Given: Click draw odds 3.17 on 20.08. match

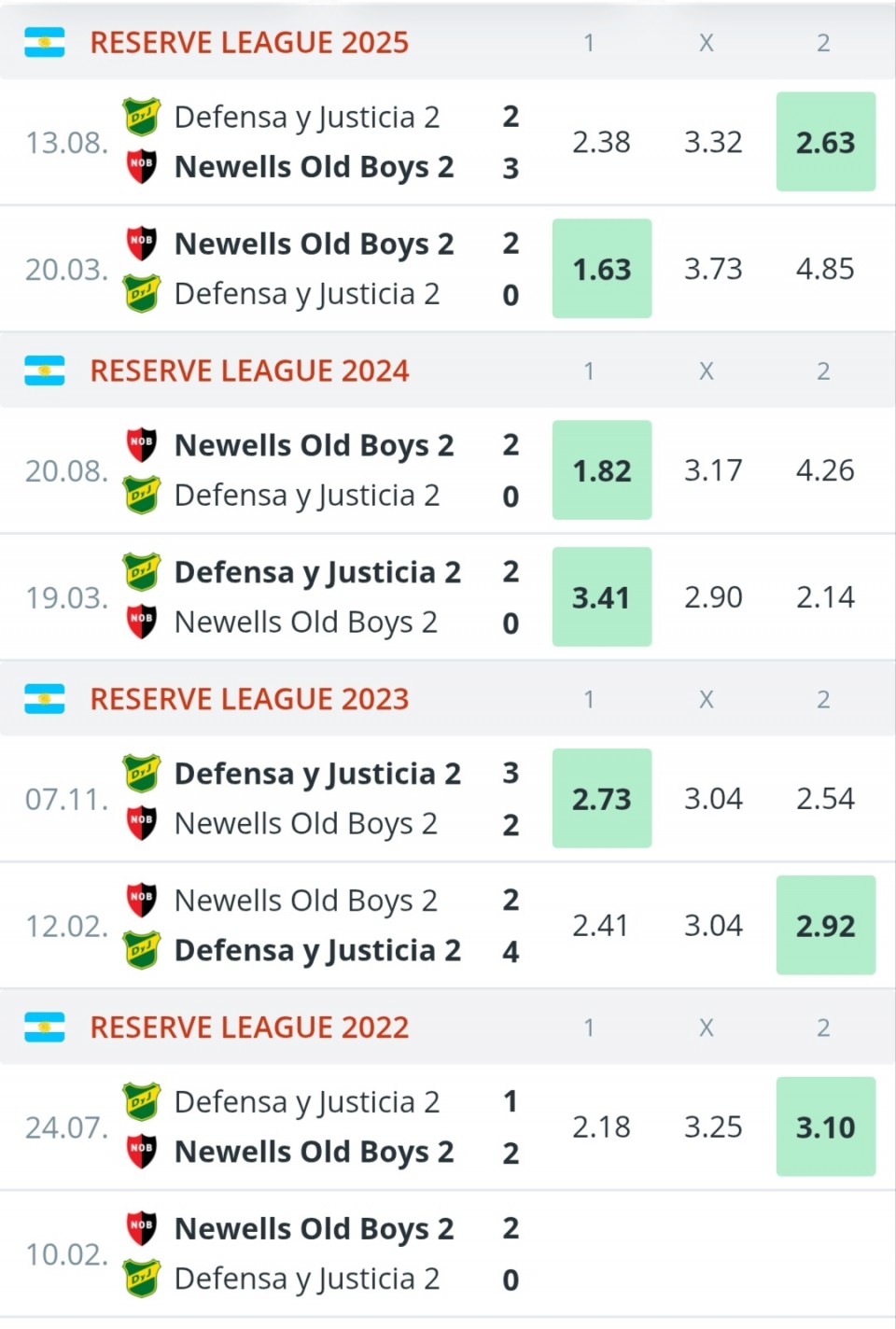Looking at the screenshot, I should pos(713,470).
